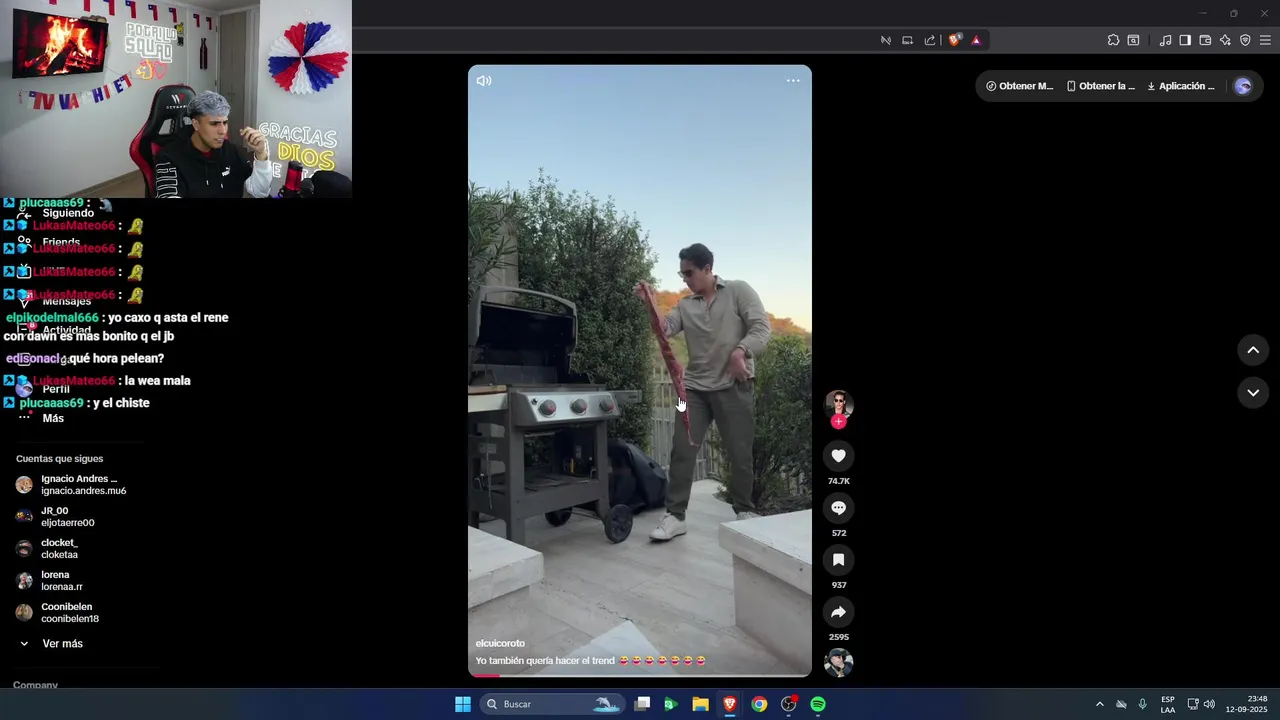The image size is (1280, 720).
Task: Click the video caption 'Yo también quería hacer el trend'
Action: click(546, 661)
